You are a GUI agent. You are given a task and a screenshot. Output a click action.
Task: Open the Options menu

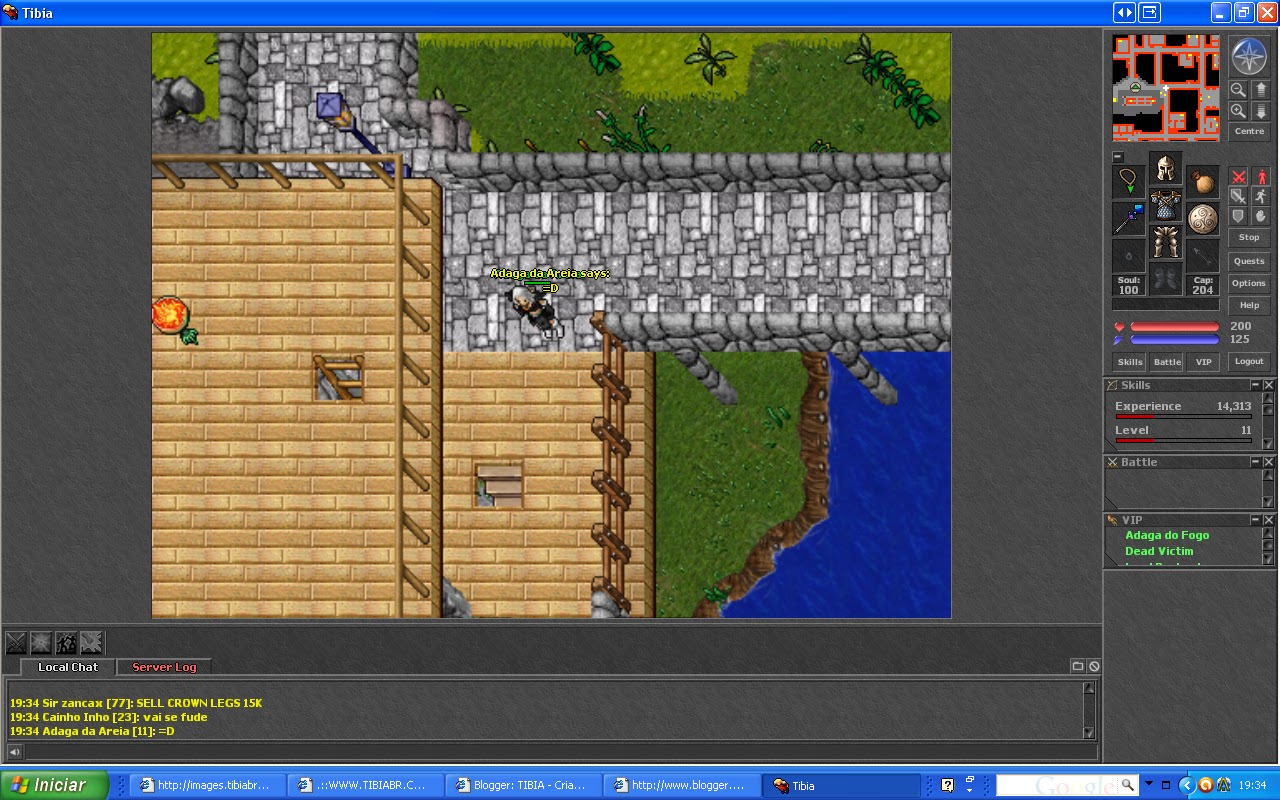coord(1249,284)
